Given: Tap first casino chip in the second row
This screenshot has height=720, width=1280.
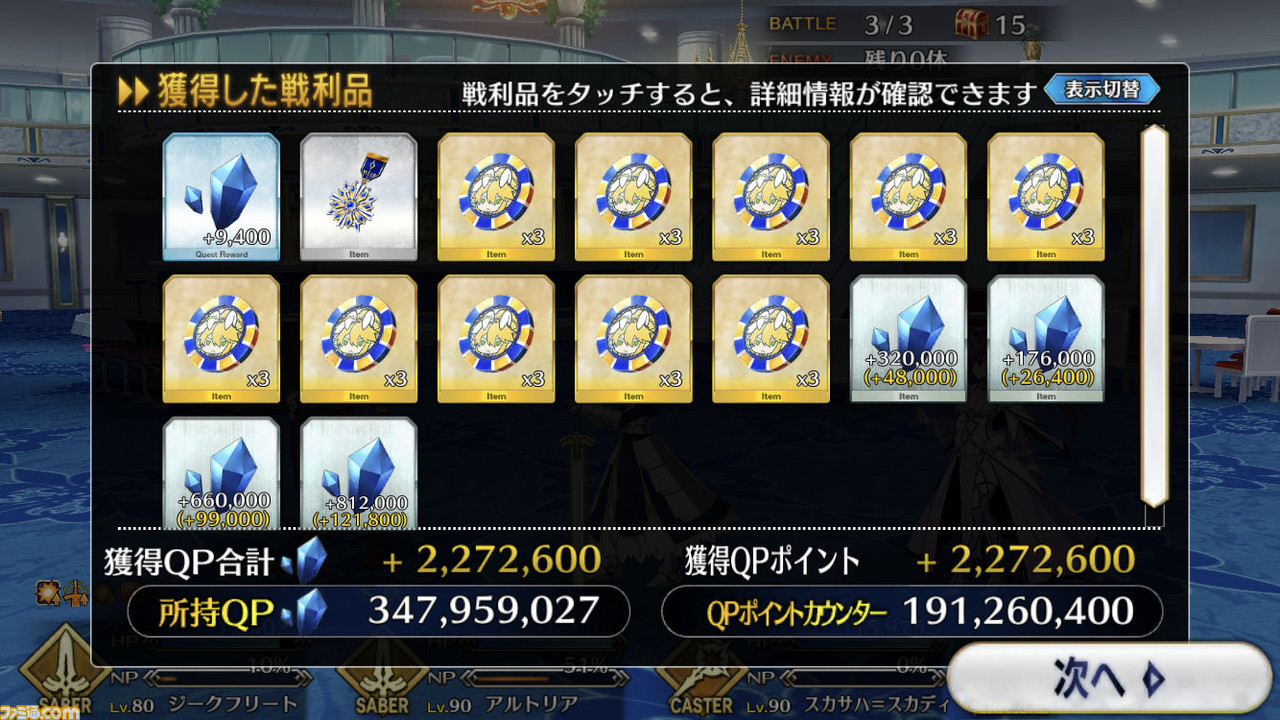Looking at the screenshot, I should (x=221, y=339).
